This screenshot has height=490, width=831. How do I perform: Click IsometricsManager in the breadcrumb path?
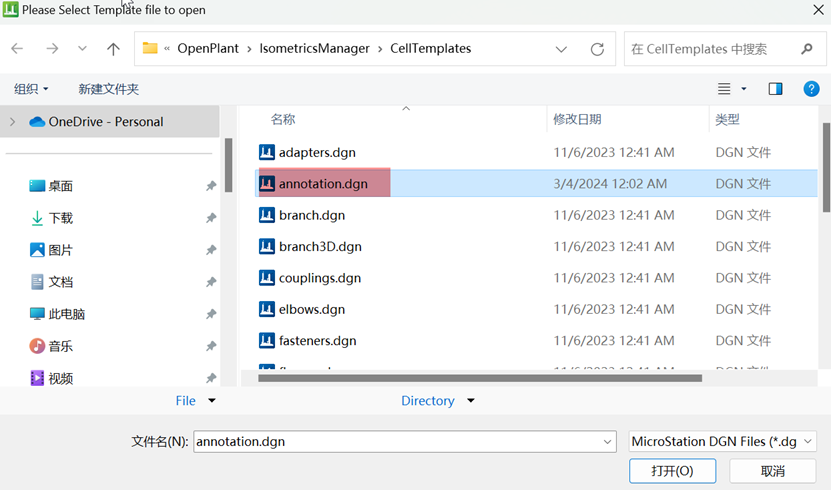point(314,49)
